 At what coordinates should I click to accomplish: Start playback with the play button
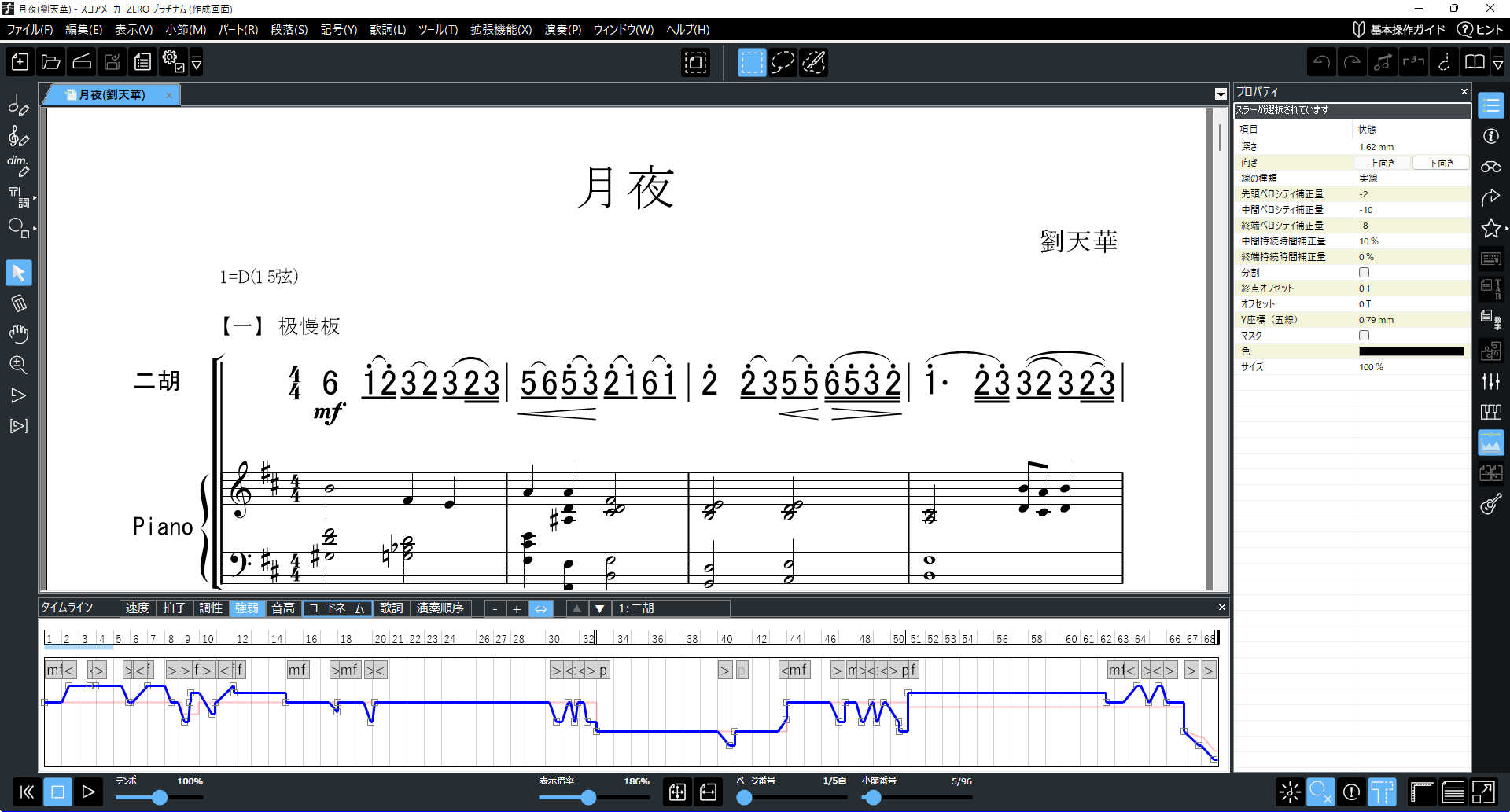click(88, 792)
